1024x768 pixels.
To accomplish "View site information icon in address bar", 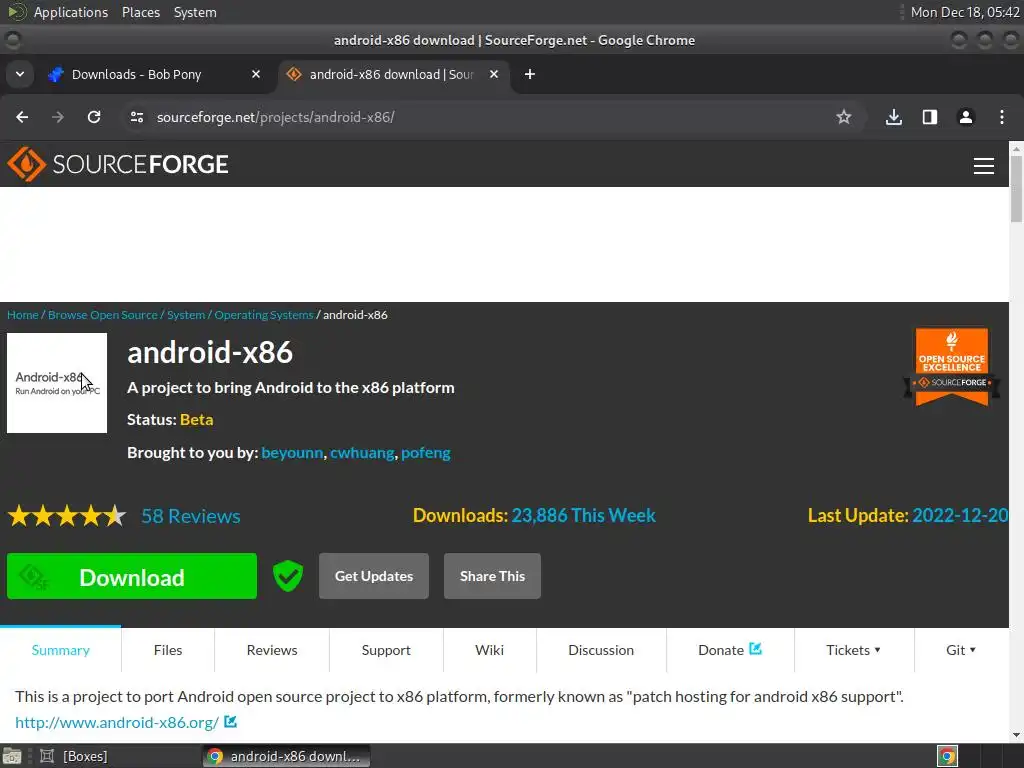I will 137,117.
